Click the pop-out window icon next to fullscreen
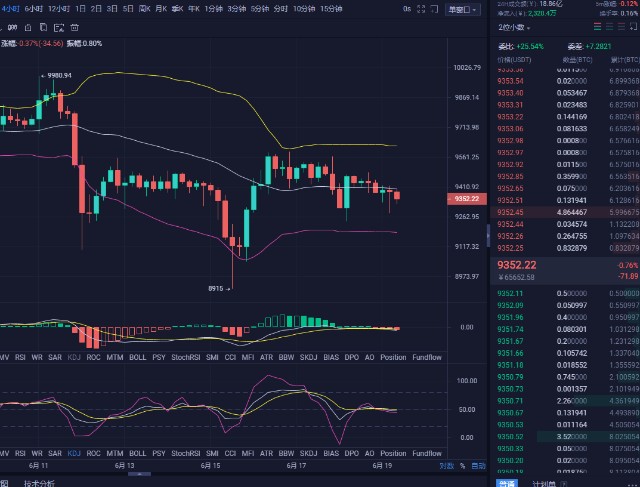640x487 pixels. coord(435,9)
